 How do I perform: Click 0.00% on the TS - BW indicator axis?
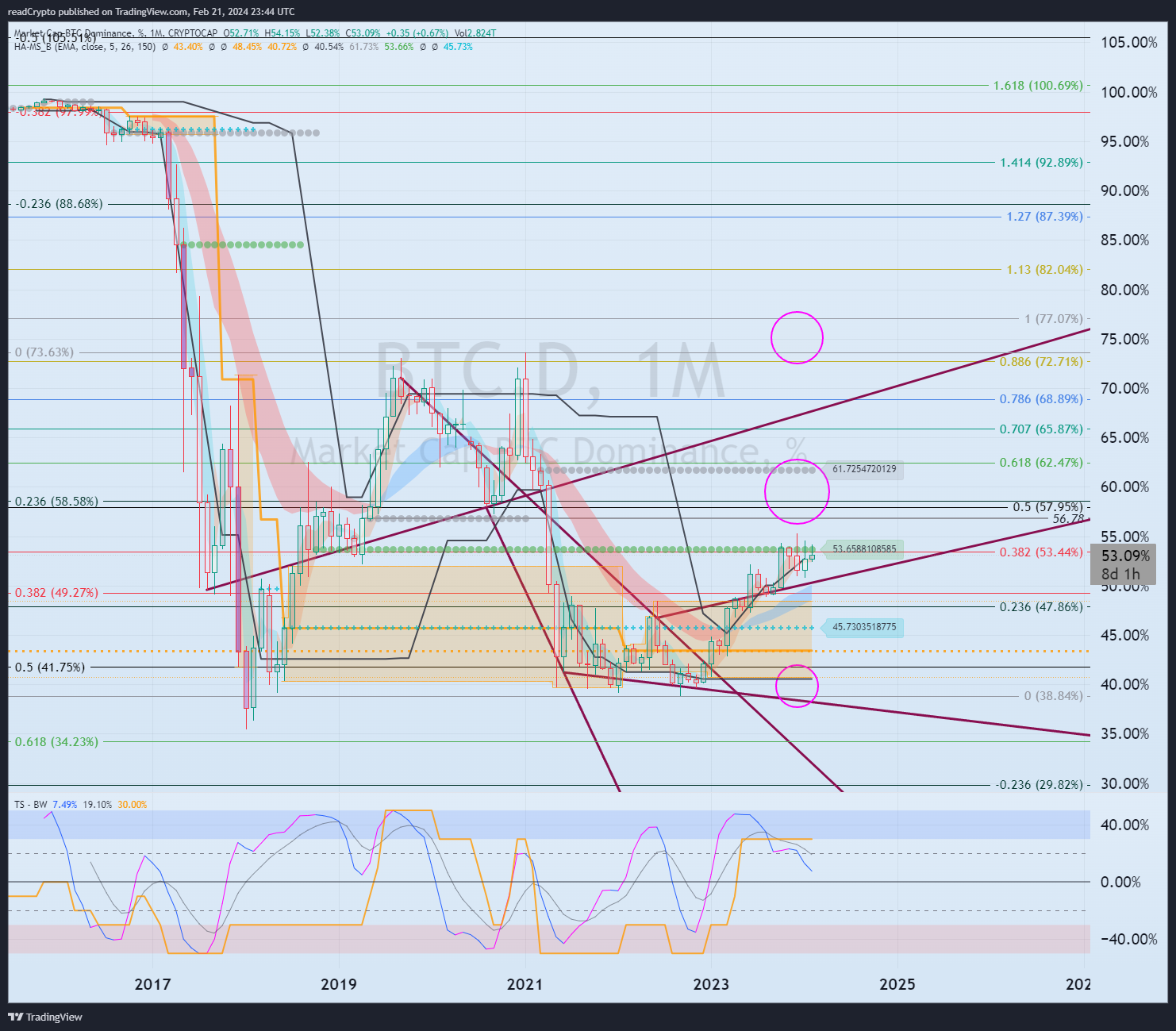(1120, 882)
